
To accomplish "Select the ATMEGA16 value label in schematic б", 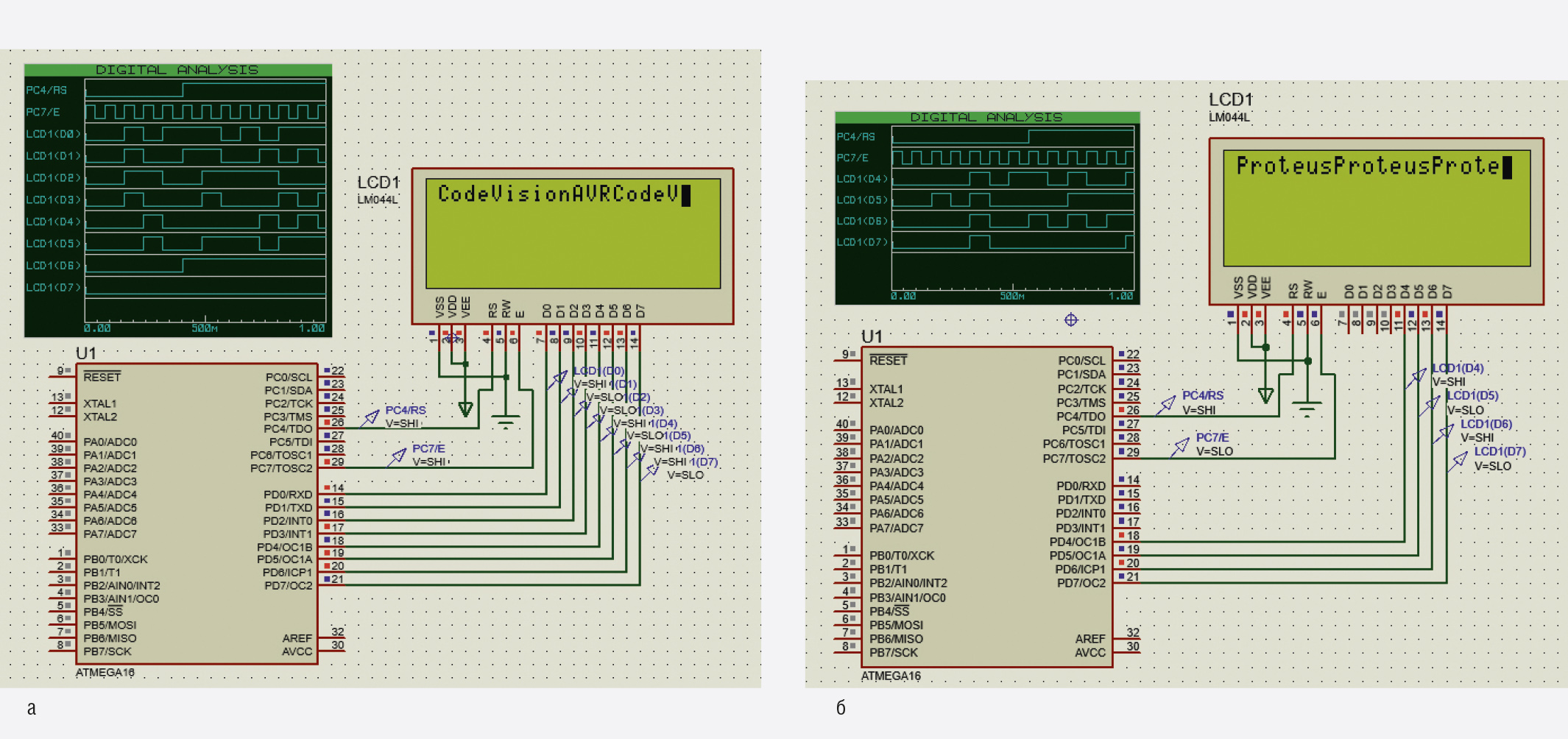I will 891,676.
